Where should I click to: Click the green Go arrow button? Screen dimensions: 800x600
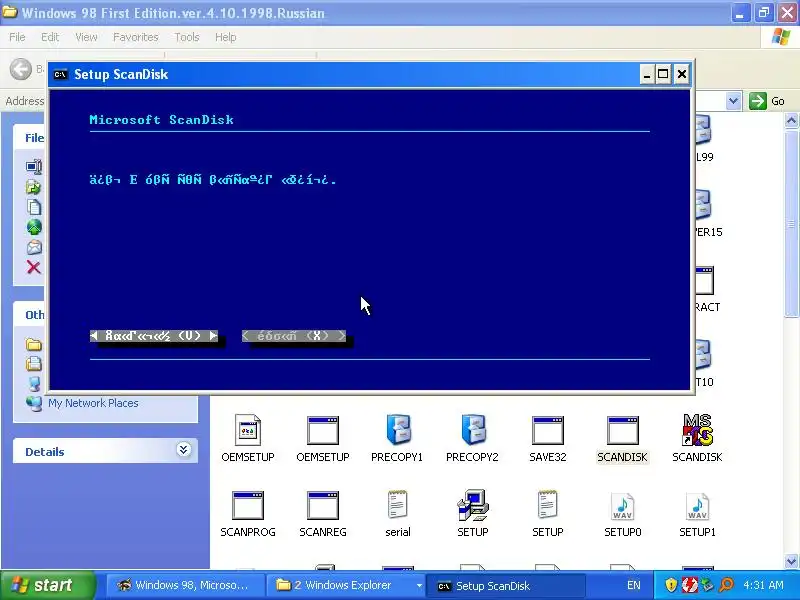pyautogui.click(x=758, y=101)
